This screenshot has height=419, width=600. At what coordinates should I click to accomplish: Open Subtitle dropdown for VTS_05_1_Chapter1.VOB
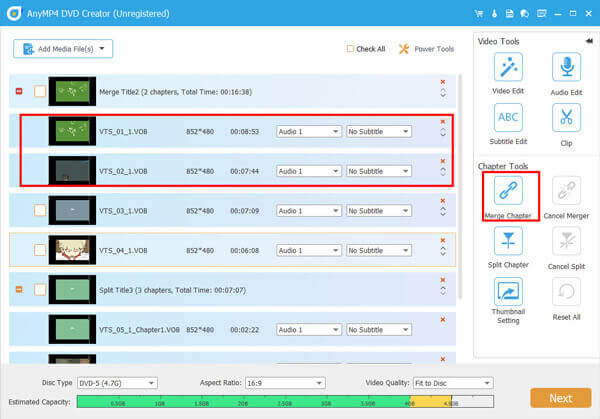[x=379, y=329]
